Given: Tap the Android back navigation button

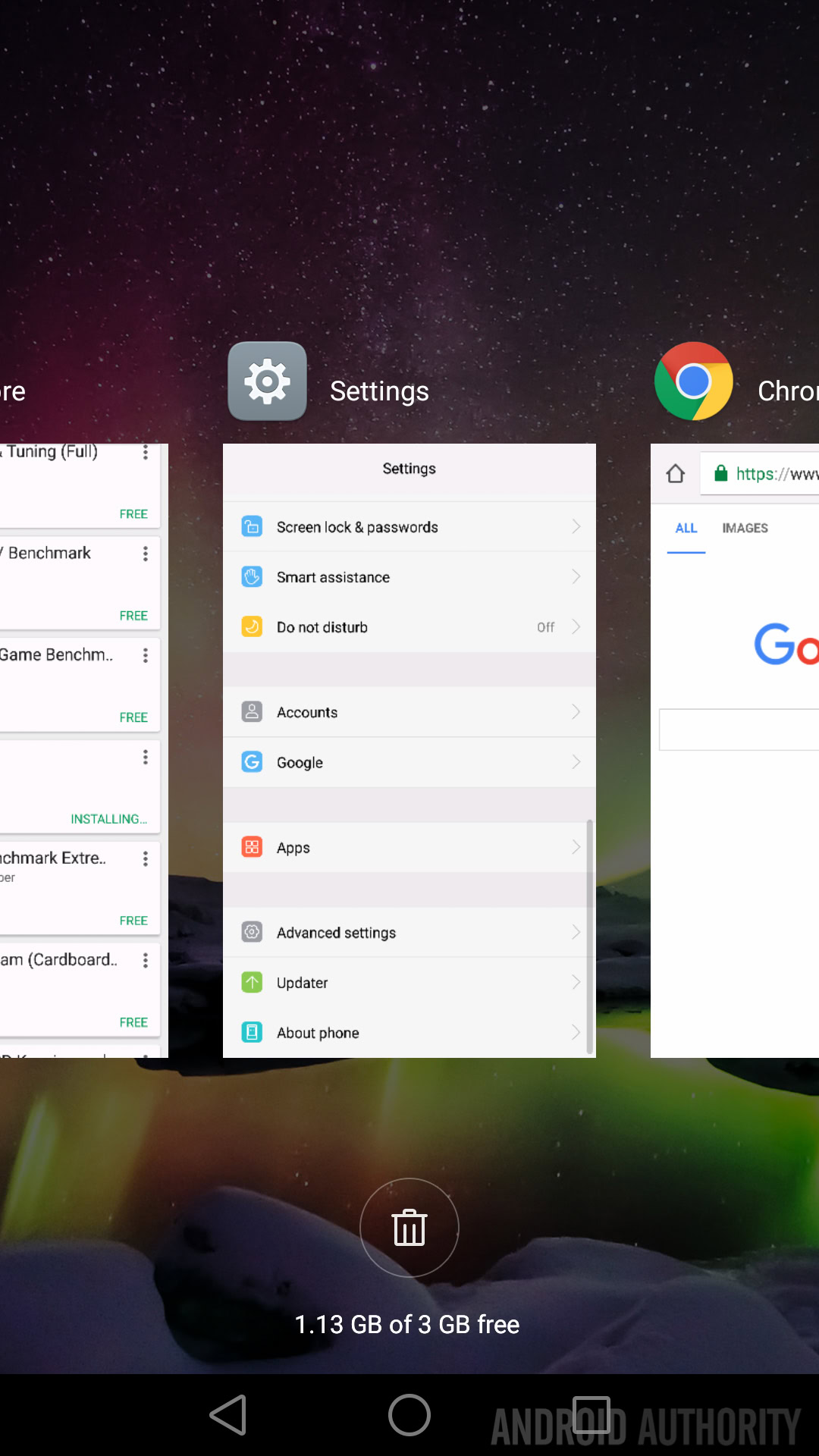Looking at the screenshot, I should (x=228, y=1415).
